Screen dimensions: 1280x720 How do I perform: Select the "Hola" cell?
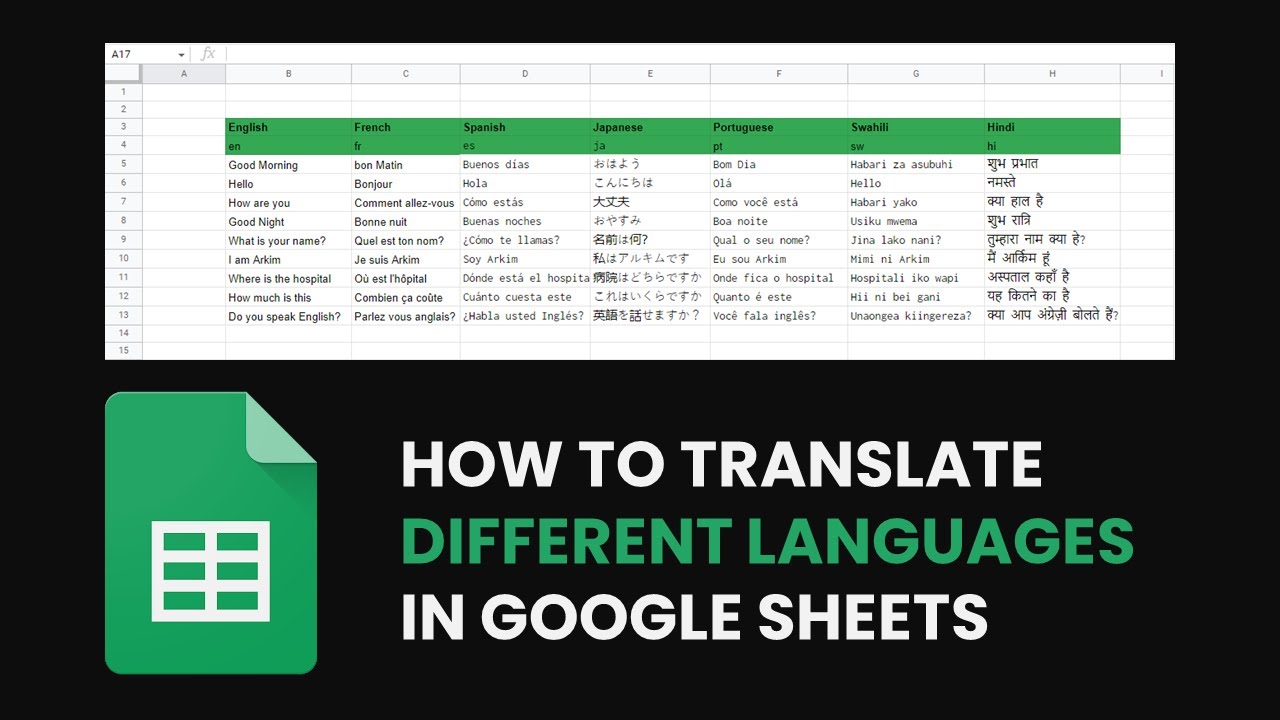[525, 184]
